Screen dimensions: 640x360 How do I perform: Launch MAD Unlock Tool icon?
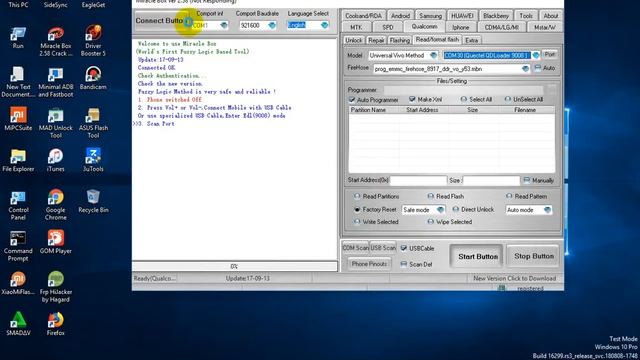tap(56, 123)
